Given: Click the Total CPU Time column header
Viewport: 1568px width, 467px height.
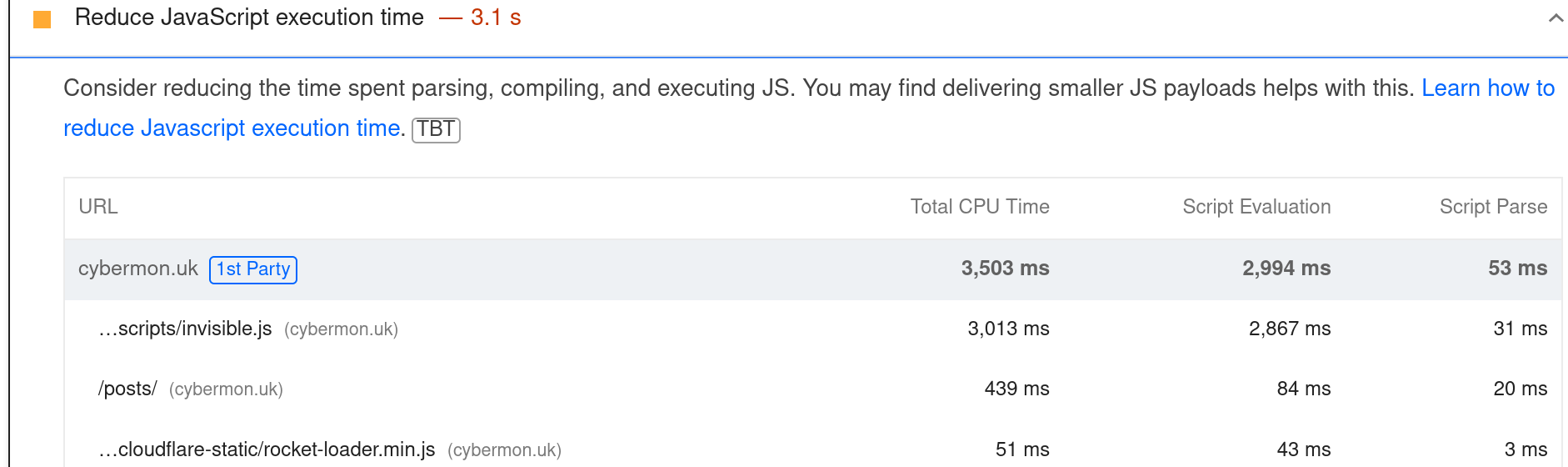Looking at the screenshot, I should 979,207.
